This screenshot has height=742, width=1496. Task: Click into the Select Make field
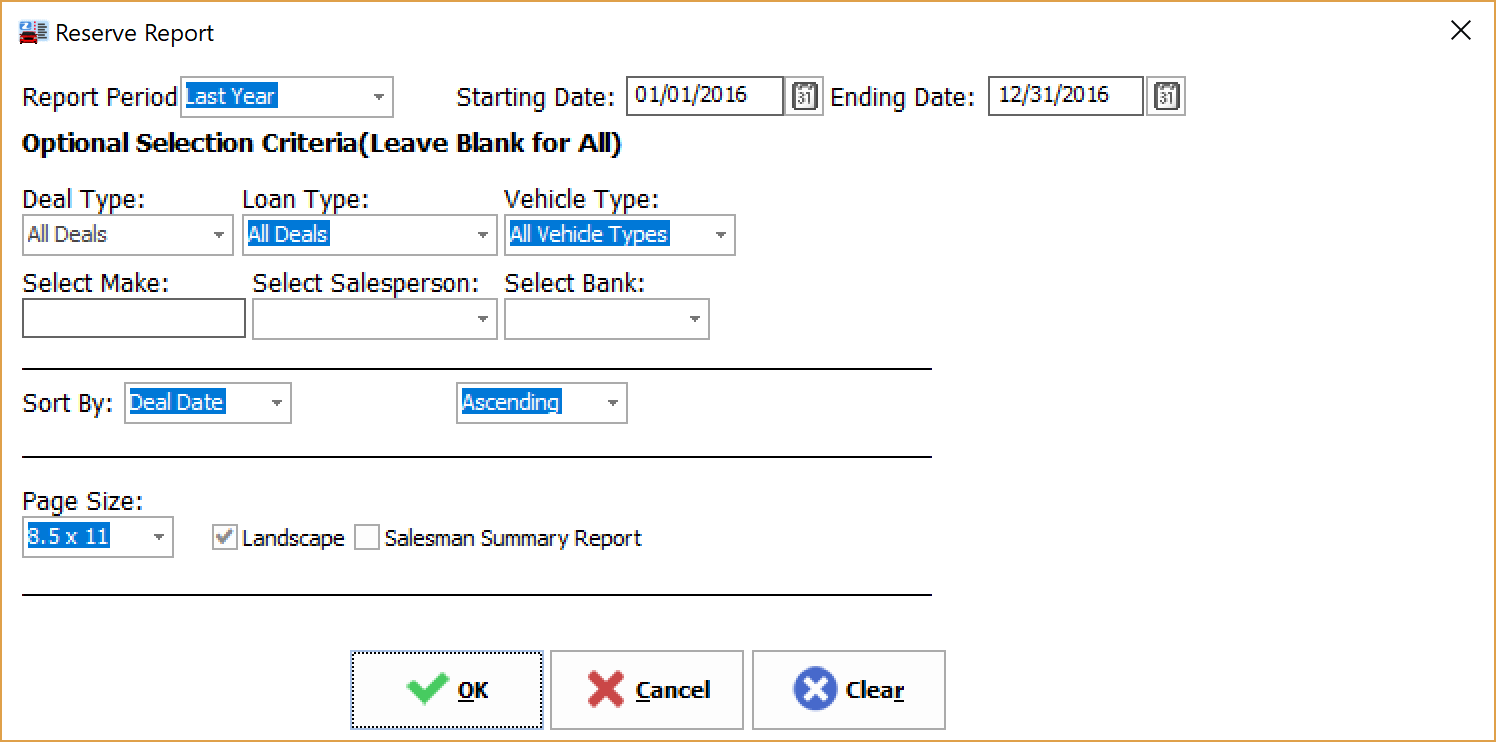click(x=133, y=320)
